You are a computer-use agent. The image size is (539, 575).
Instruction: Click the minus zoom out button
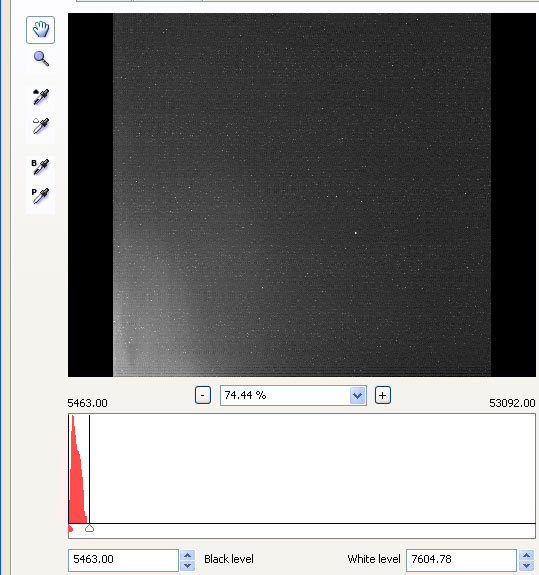[x=203, y=395]
